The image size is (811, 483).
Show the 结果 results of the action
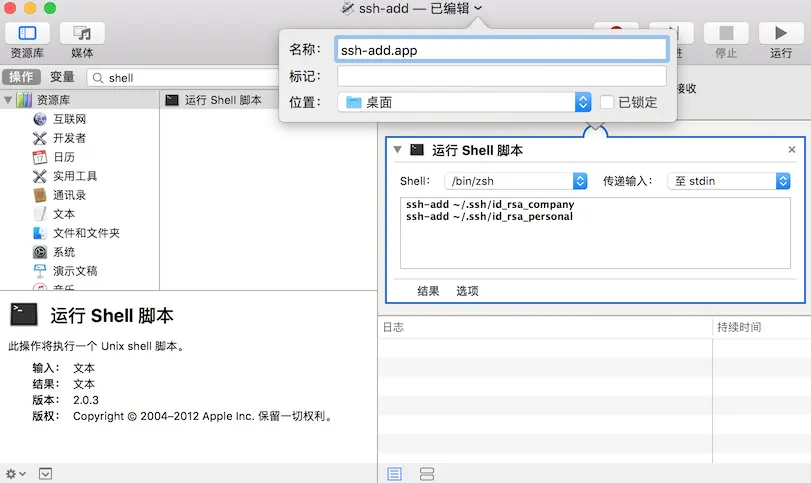428,291
